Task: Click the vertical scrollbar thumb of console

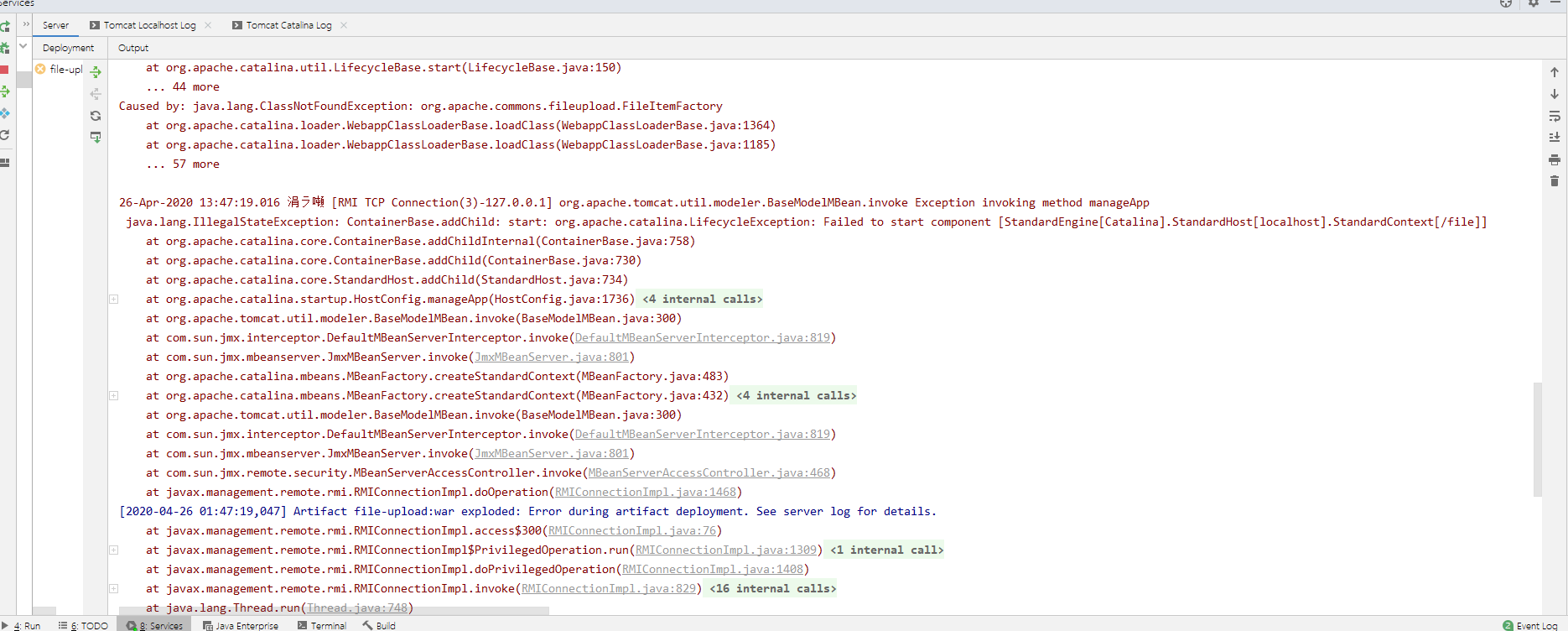Action: [1538, 439]
